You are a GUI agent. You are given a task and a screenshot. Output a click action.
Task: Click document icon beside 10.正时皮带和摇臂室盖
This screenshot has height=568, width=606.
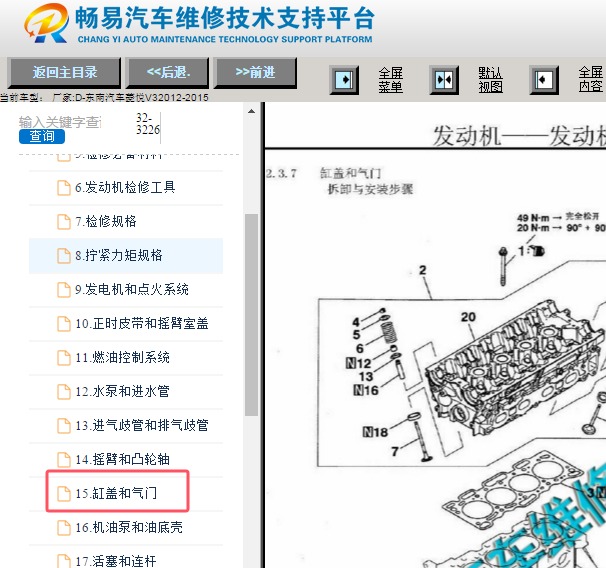coord(64,324)
